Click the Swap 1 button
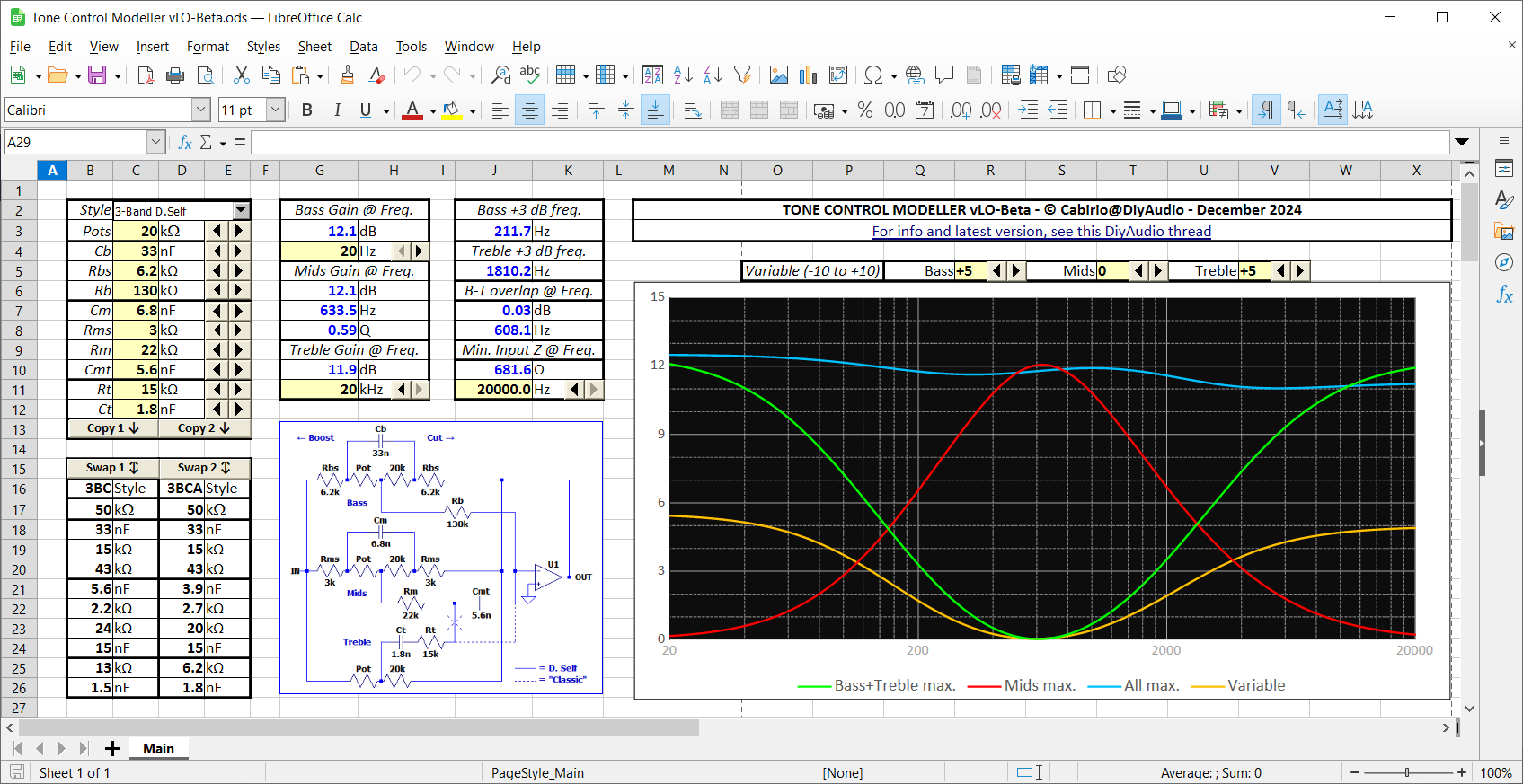 coord(112,468)
